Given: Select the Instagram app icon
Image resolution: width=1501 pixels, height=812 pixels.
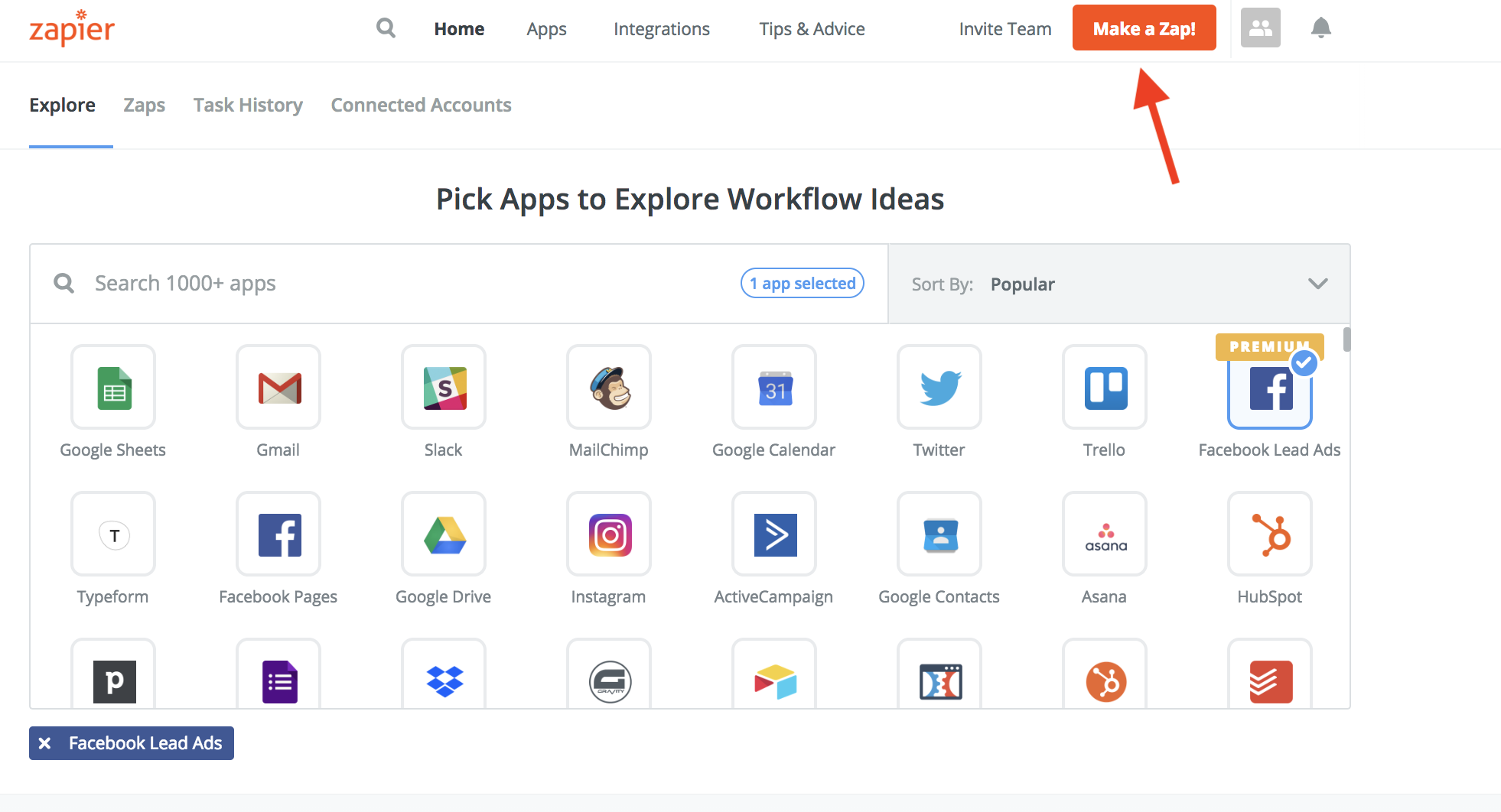Looking at the screenshot, I should (609, 534).
